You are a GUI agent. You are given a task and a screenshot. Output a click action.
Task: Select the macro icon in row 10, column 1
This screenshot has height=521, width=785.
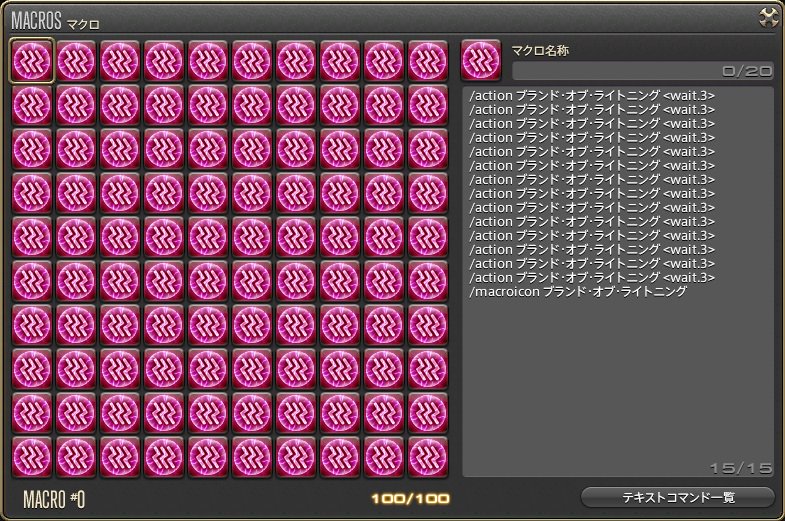32,457
